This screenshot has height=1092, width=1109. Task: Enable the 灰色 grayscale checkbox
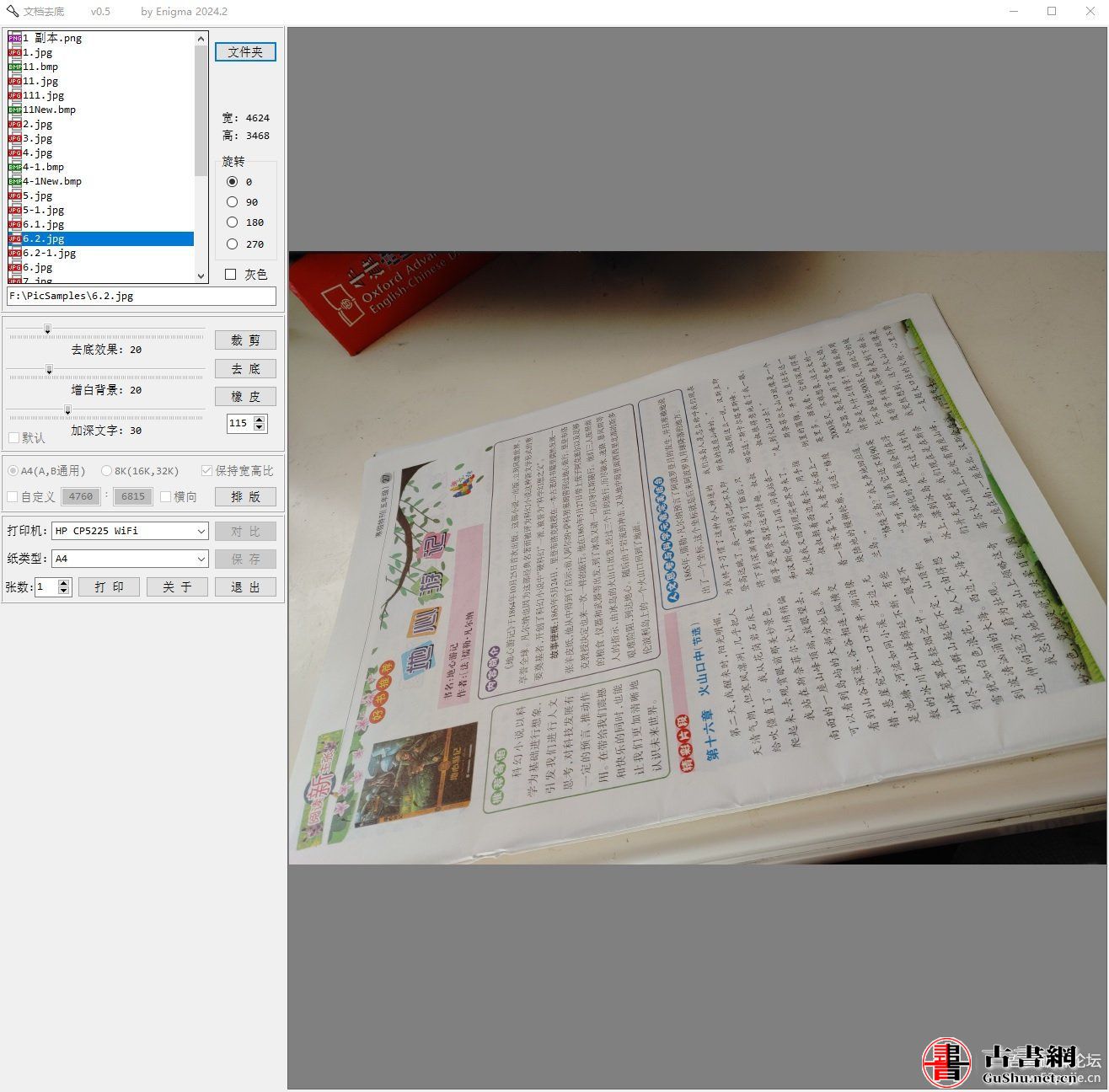[231, 275]
